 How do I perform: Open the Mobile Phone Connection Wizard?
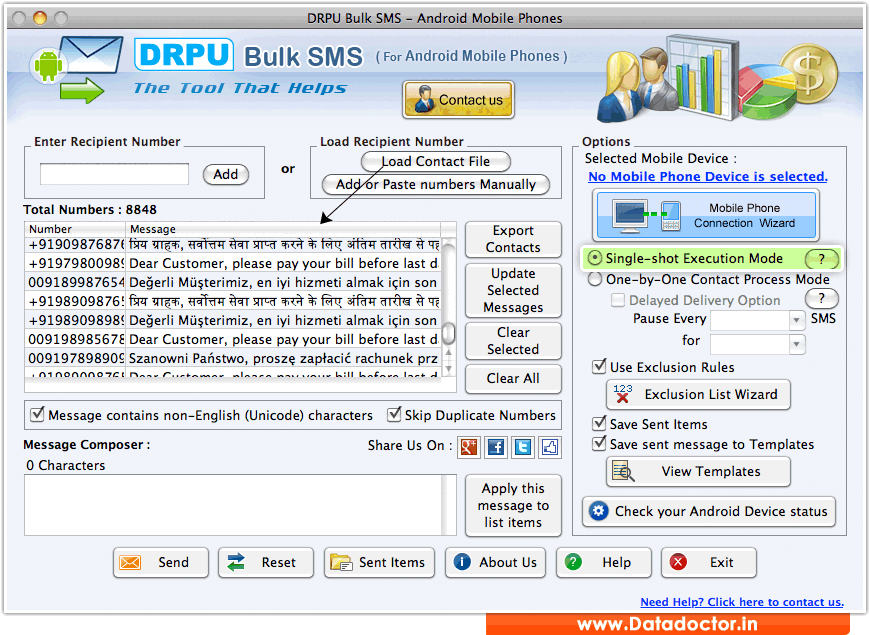coord(706,215)
